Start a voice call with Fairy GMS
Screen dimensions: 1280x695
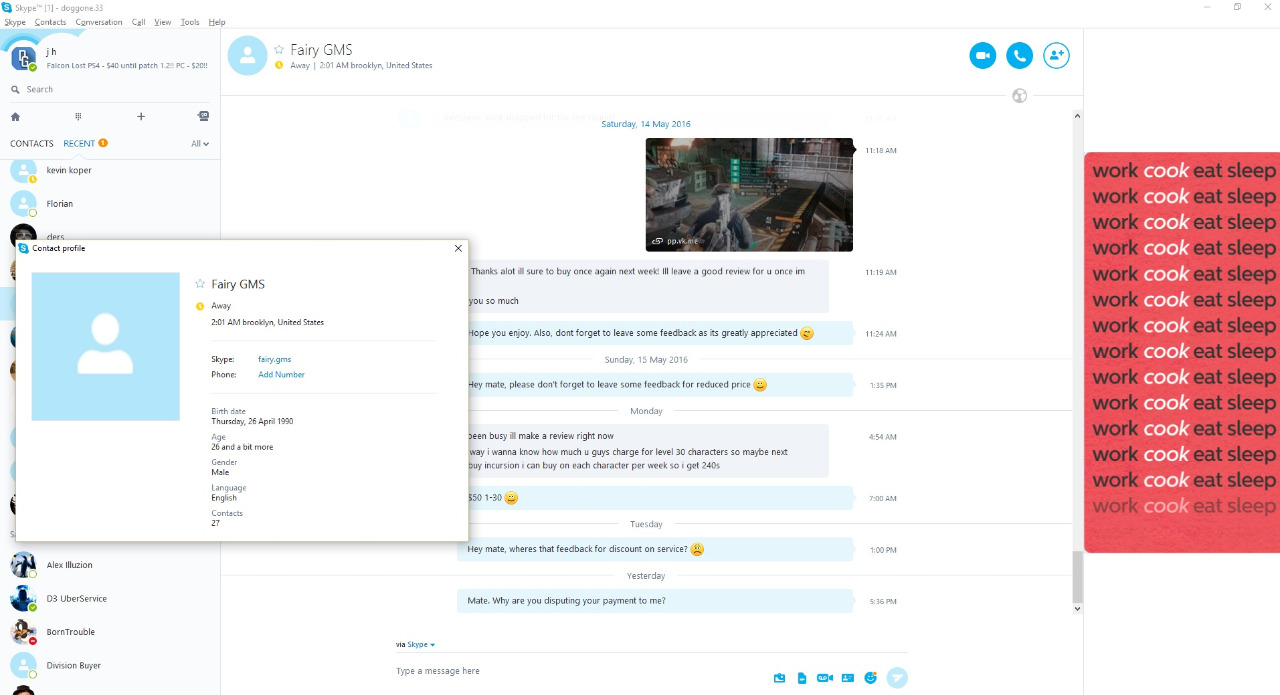click(1019, 56)
